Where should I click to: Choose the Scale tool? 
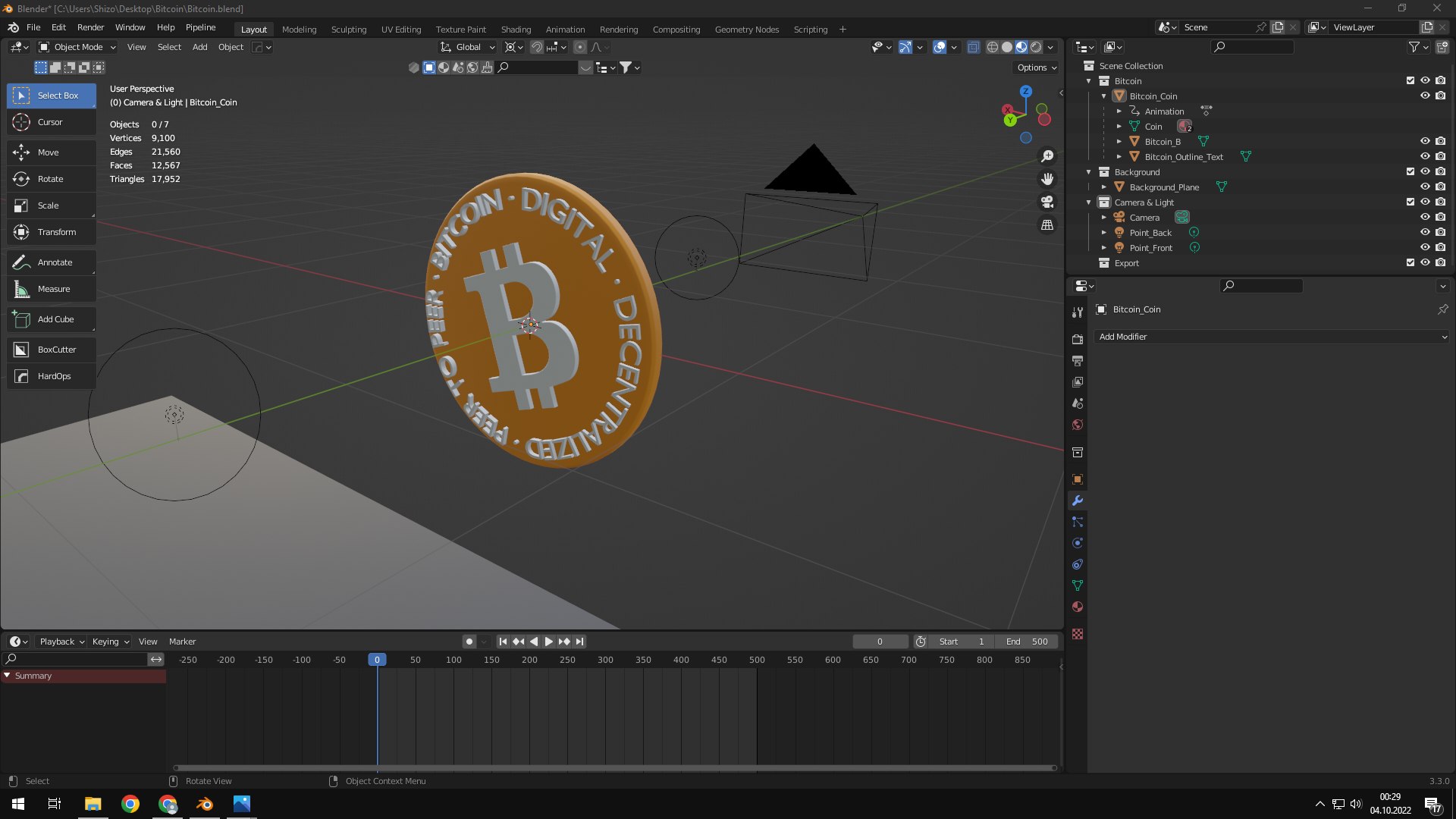point(51,206)
